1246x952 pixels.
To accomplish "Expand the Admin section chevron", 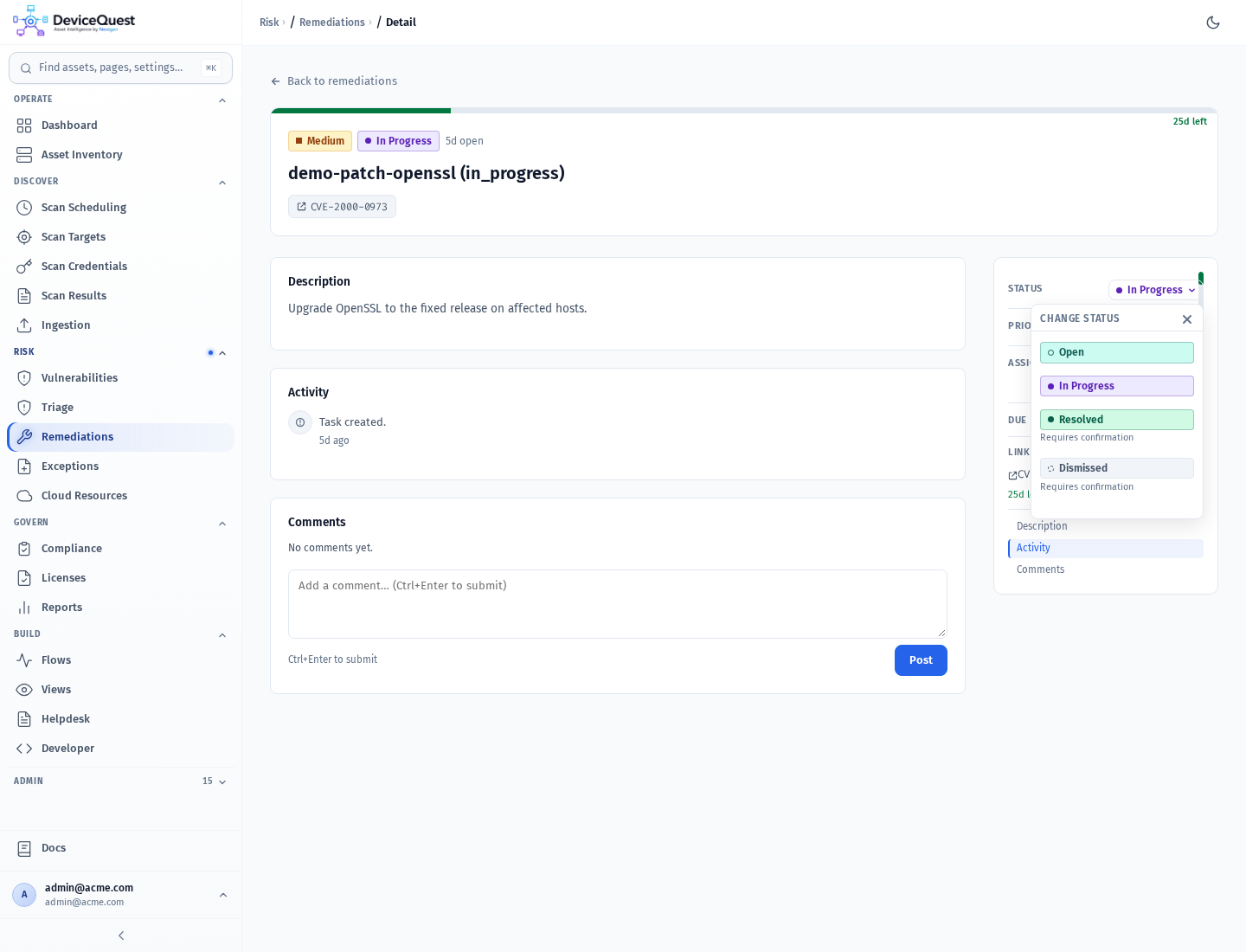I will (222, 782).
